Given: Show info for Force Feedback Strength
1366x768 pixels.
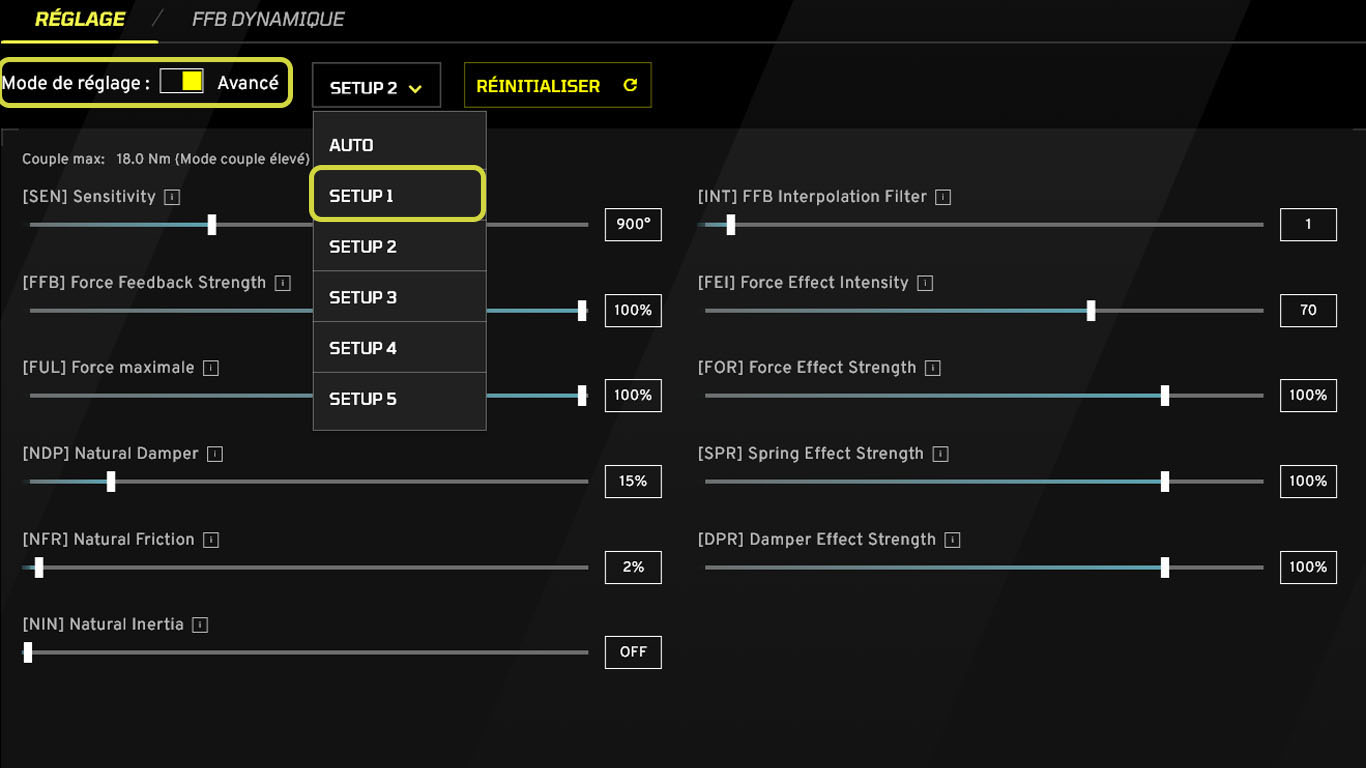Looking at the screenshot, I should click(283, 283).
